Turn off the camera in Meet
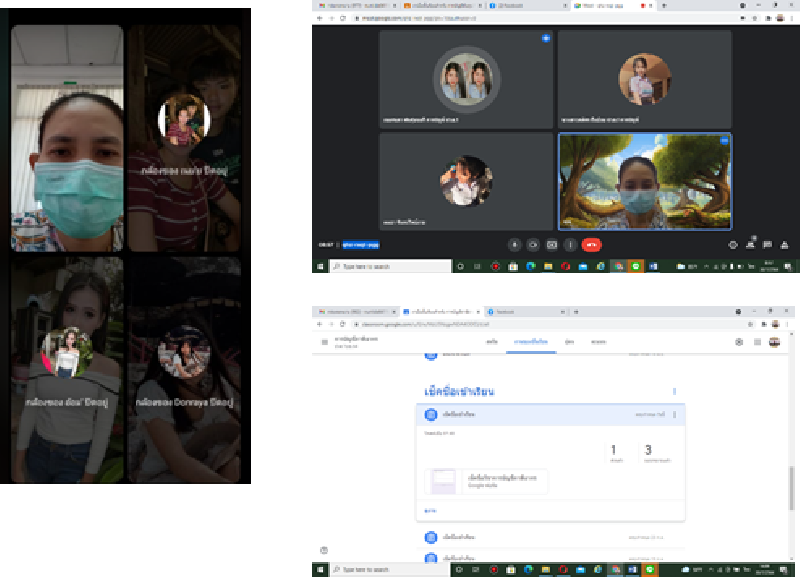 pos(533,244)
